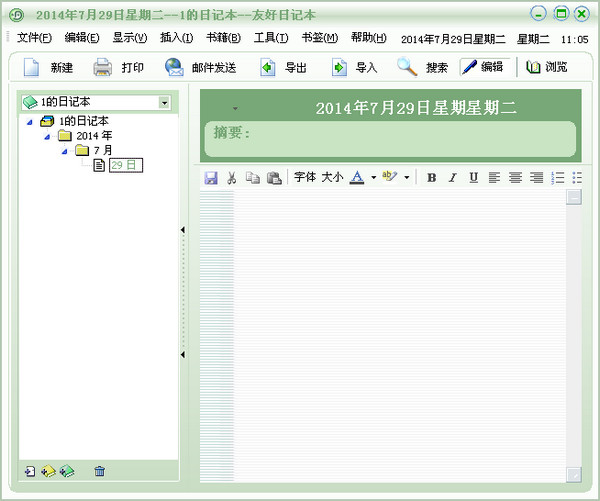Click the 导入 import toolbar button
Viewport: 600px width, 501px height.
pos(354,68)
